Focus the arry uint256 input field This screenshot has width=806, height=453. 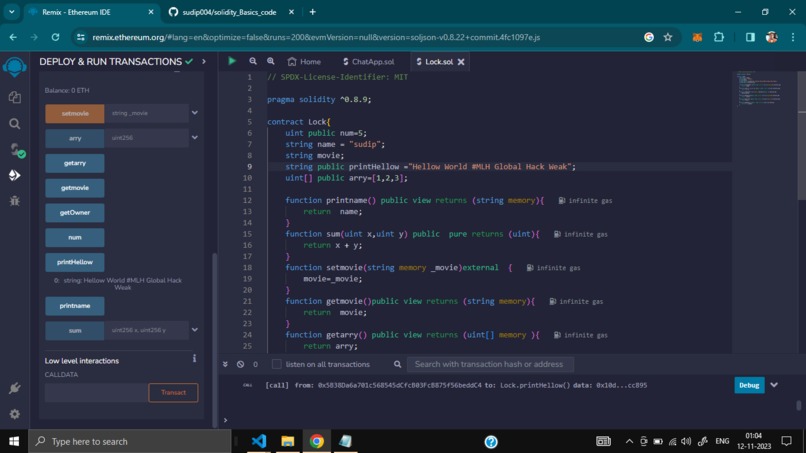(x=147, y=138)
